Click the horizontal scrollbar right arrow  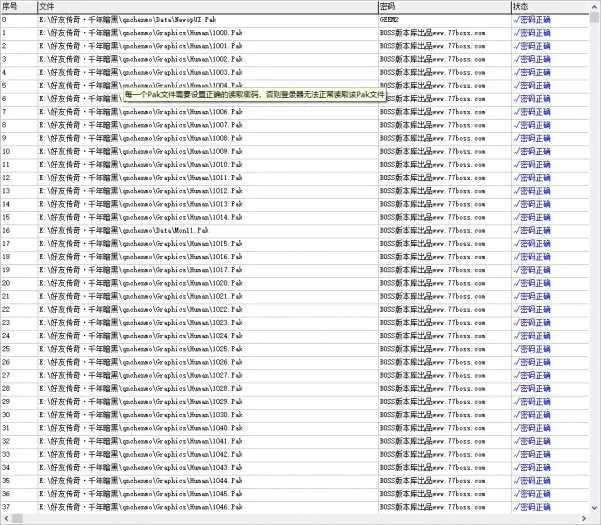click(584, 518)
